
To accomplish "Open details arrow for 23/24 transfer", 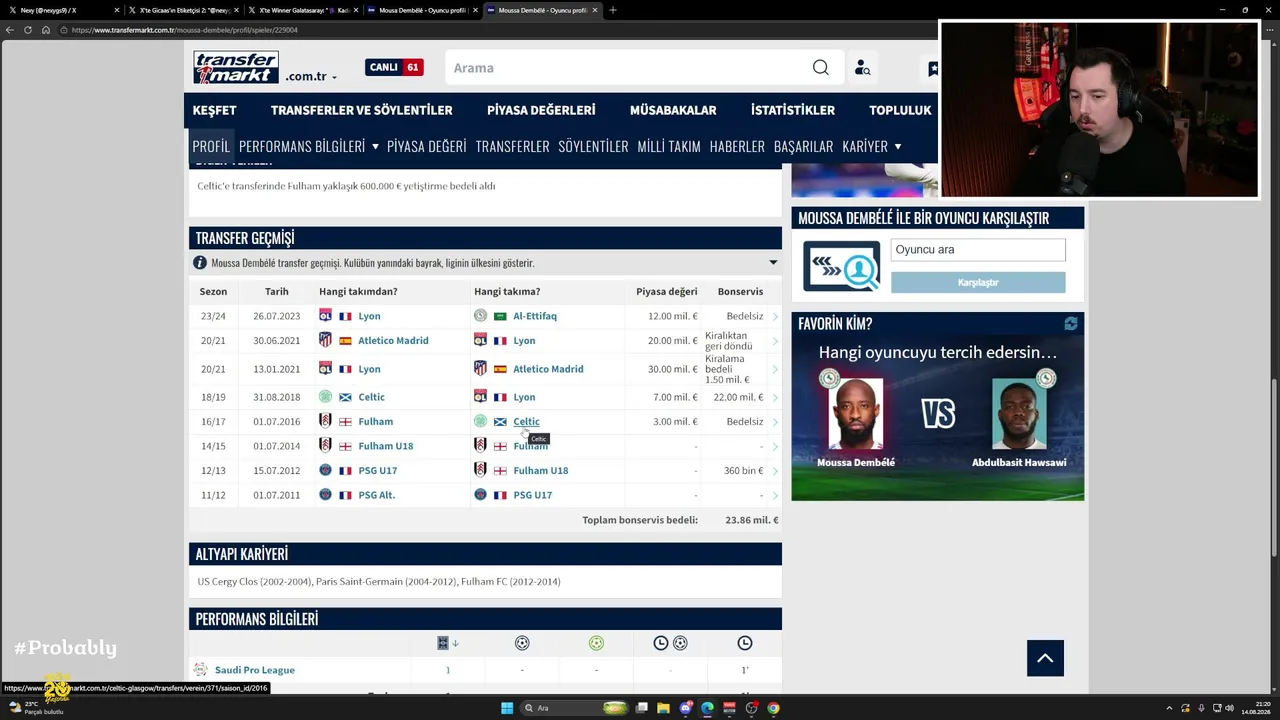I will 775,316.
